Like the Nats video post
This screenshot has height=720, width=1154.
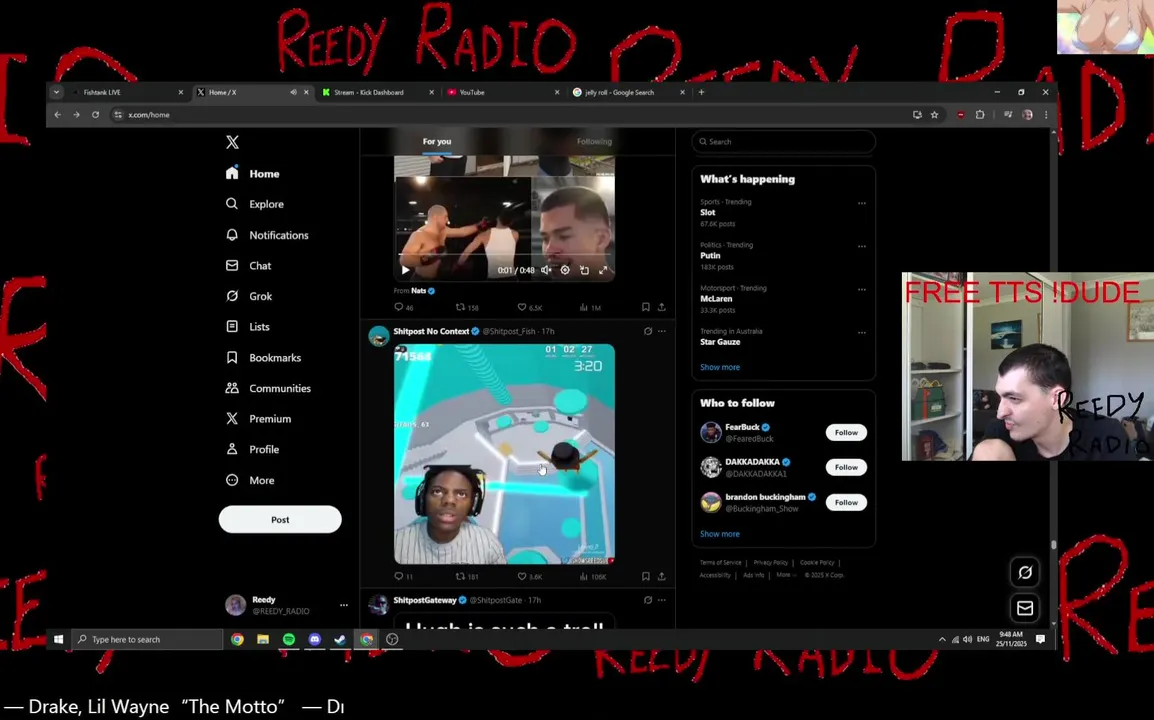pos(529,307)
